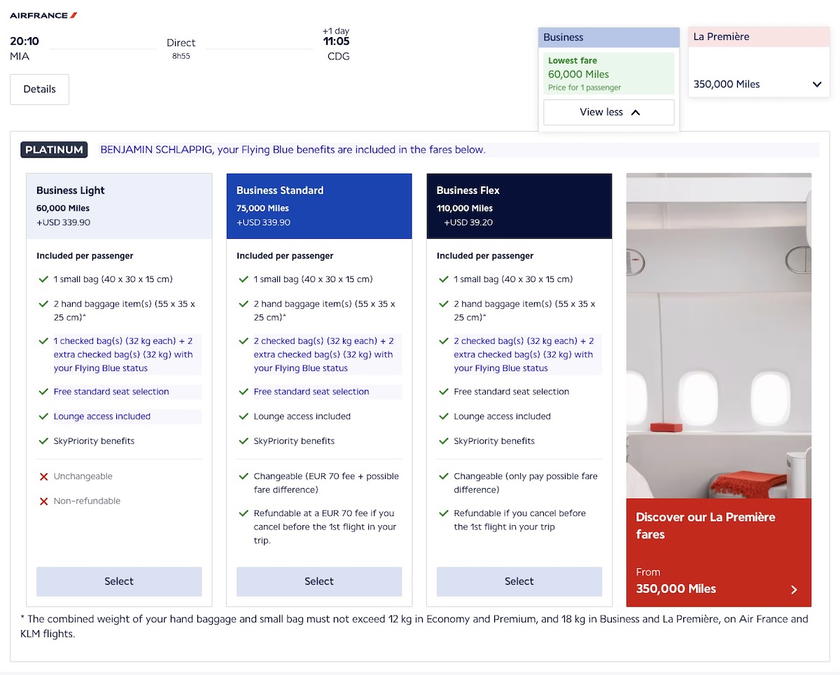The width and height of the screenshot is (840, 675).
Task: Click checkmark beside Business Standard 2 checked bags
Action: pos(244,341)
